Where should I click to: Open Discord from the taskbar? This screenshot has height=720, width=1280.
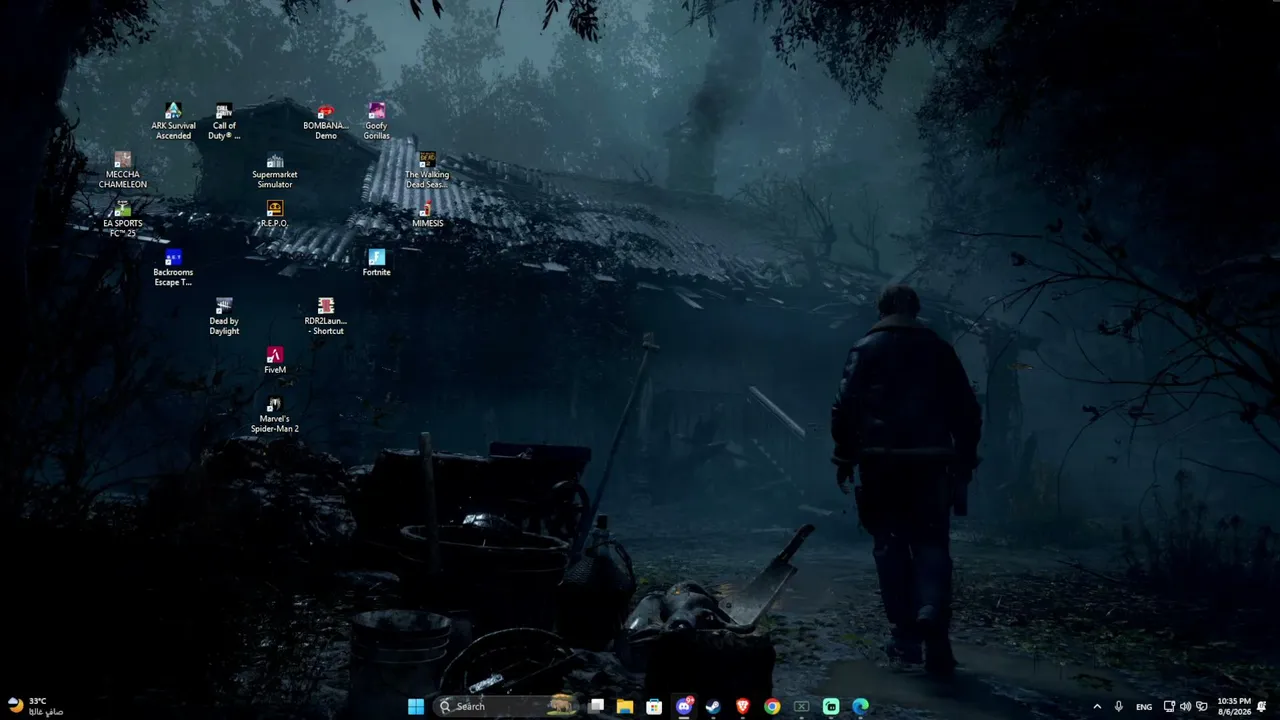click(x=684, y=706)
